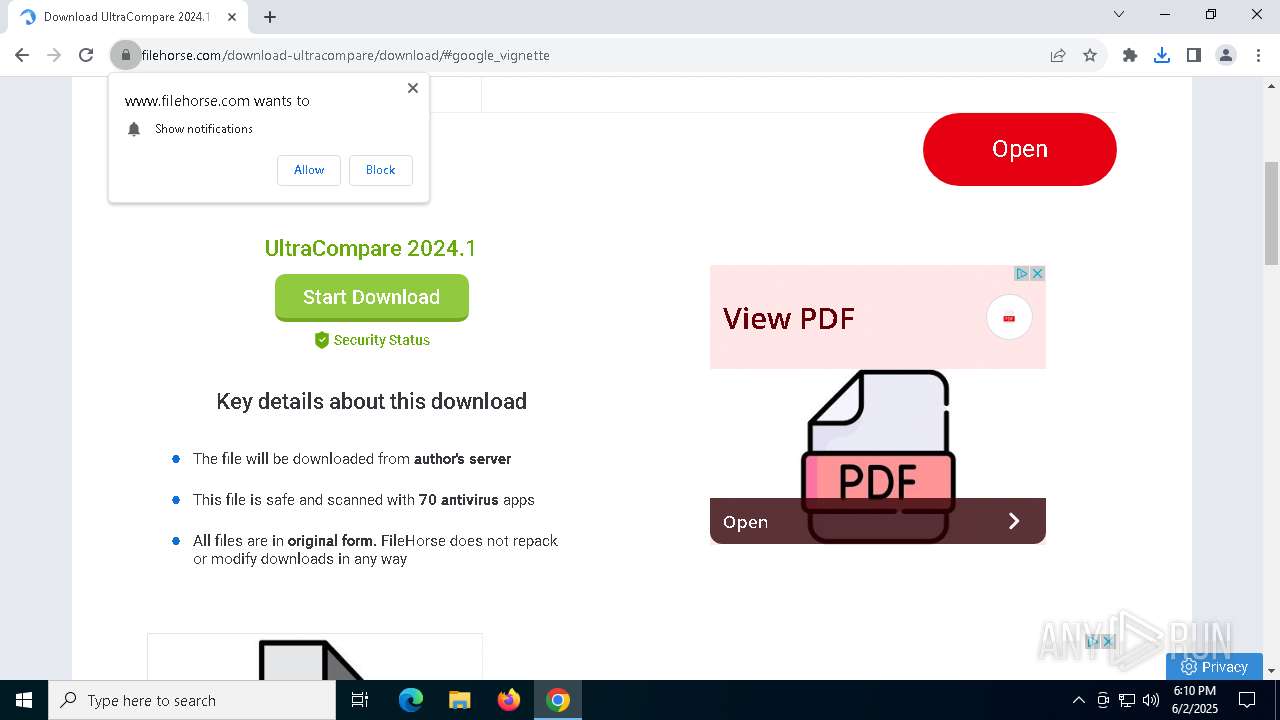Viewport: 1280px width, 720px height.
Task: Click the red Open ad button
Action: 1019,149
